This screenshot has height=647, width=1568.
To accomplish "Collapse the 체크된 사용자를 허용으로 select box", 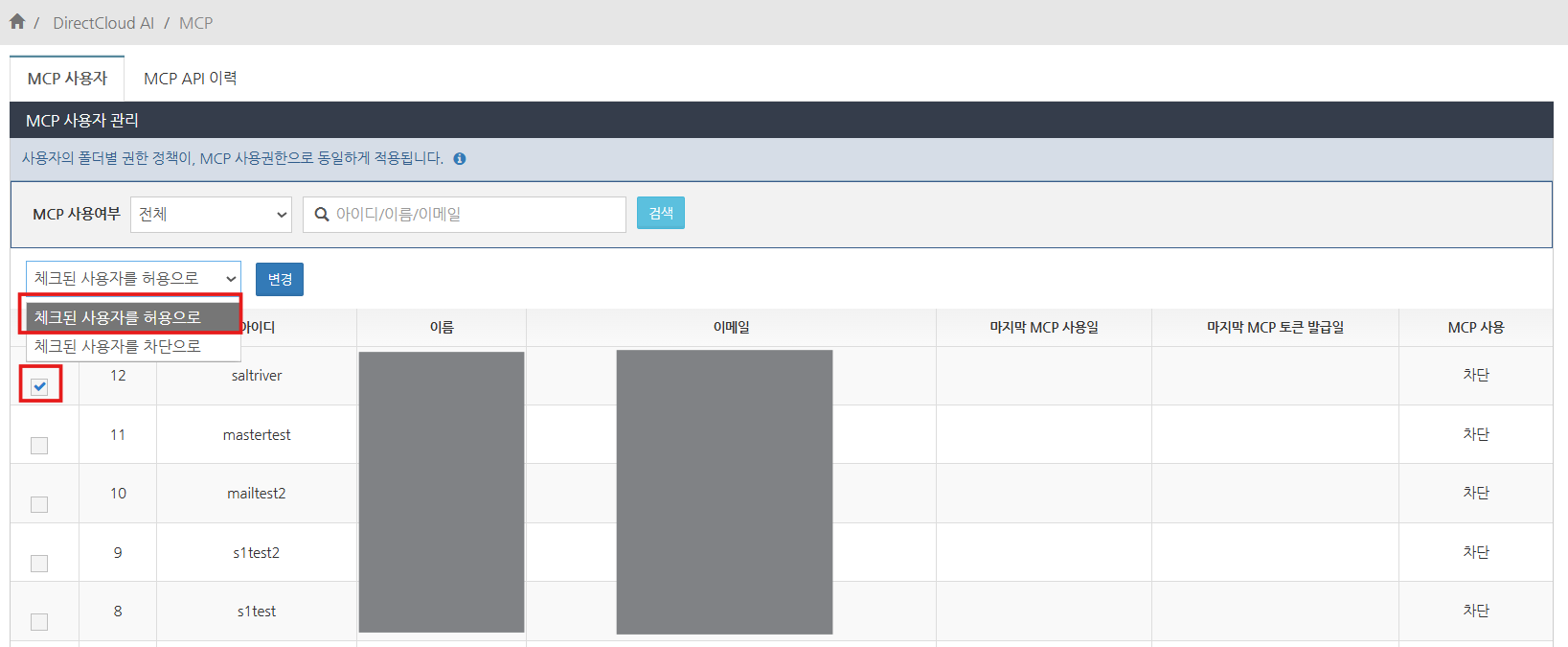I will [x=133, y=278].
